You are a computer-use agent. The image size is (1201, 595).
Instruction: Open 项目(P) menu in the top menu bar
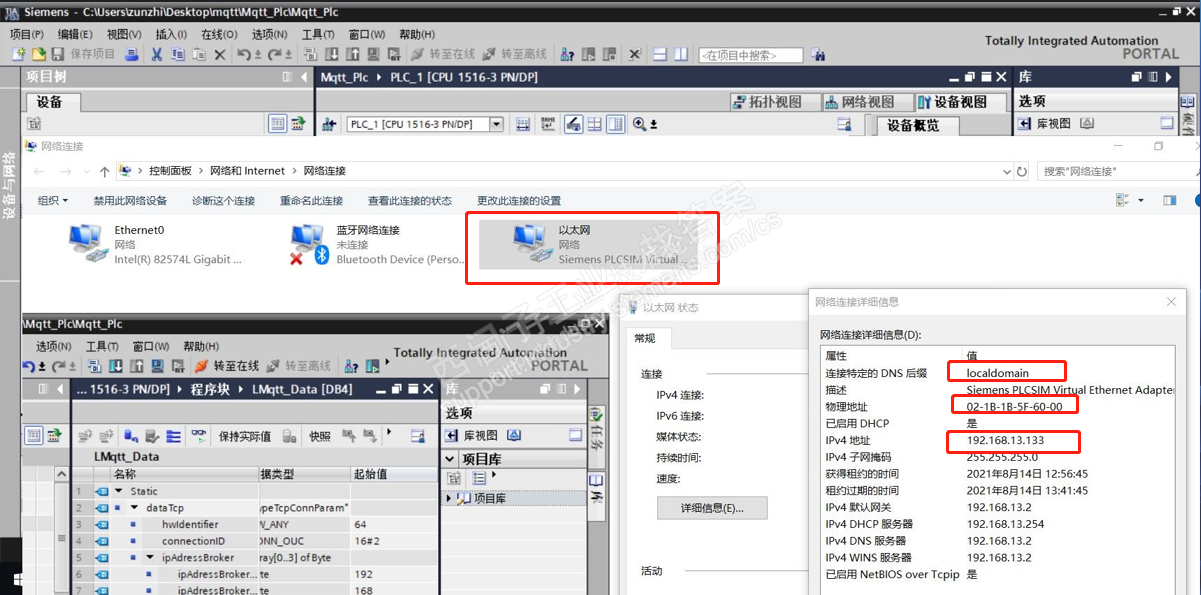26,34
